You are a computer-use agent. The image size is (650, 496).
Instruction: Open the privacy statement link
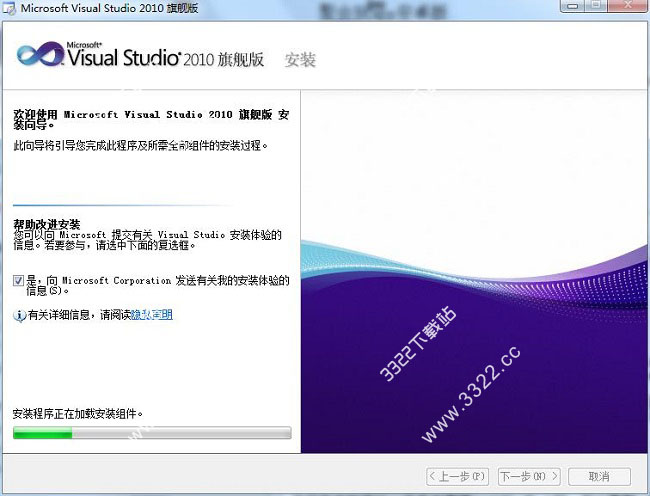click(x=152, y=315)
